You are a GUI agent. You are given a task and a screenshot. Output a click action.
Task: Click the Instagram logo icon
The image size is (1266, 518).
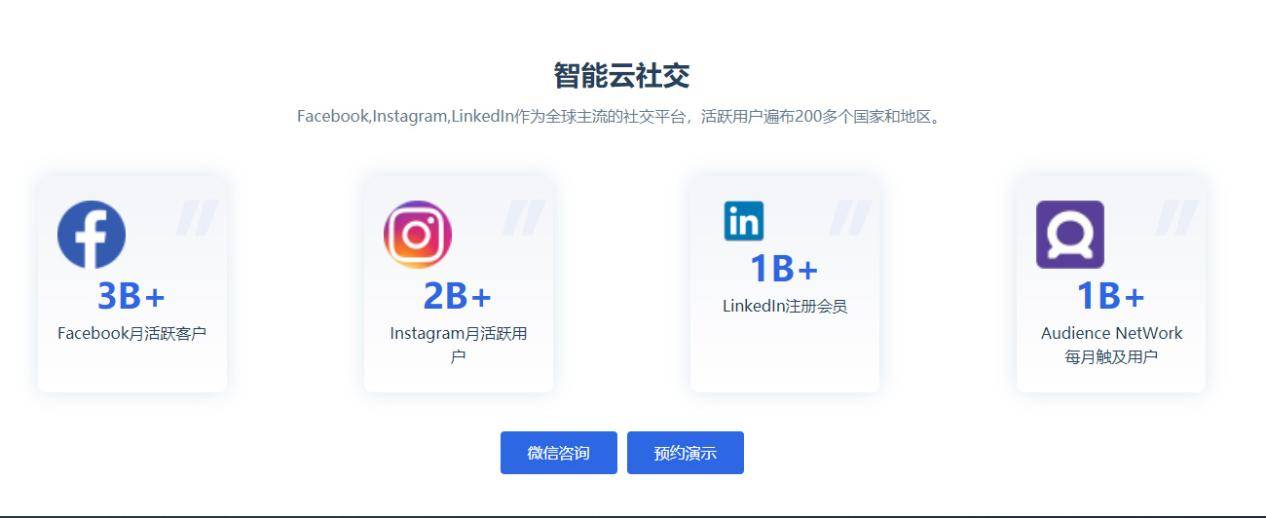[x=418, y=235]
